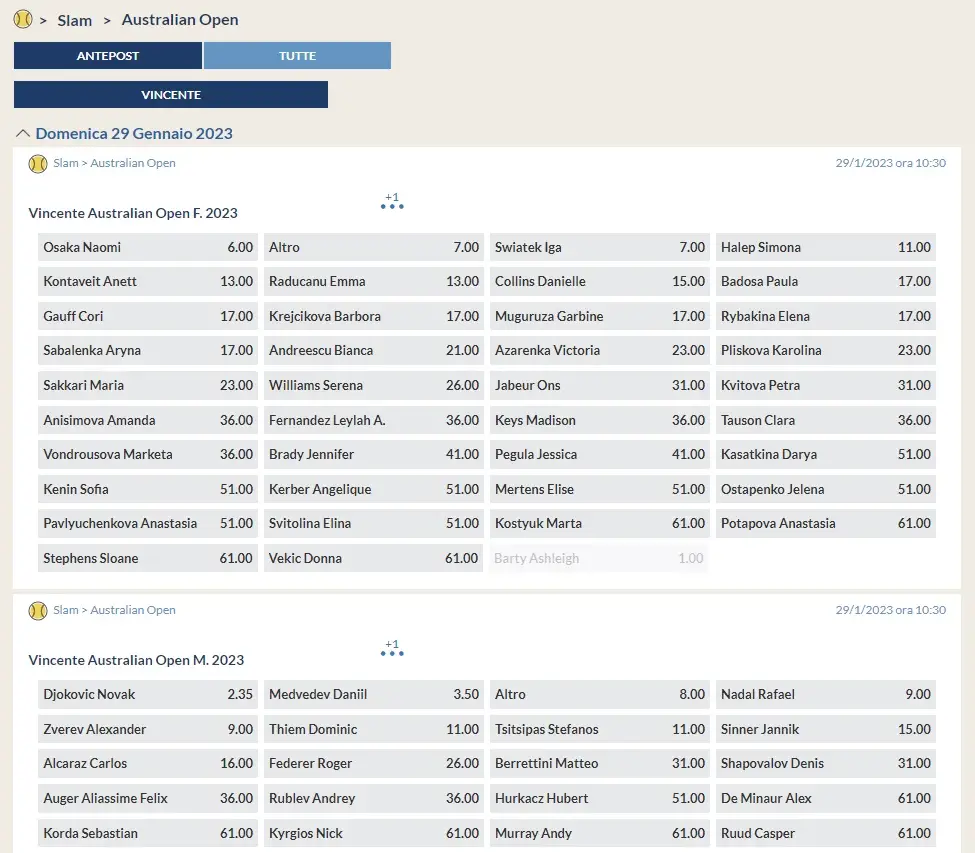975x853 pixels.
Task: Choose Medvedev Daniil at 3.50
Action: [374, 694]
